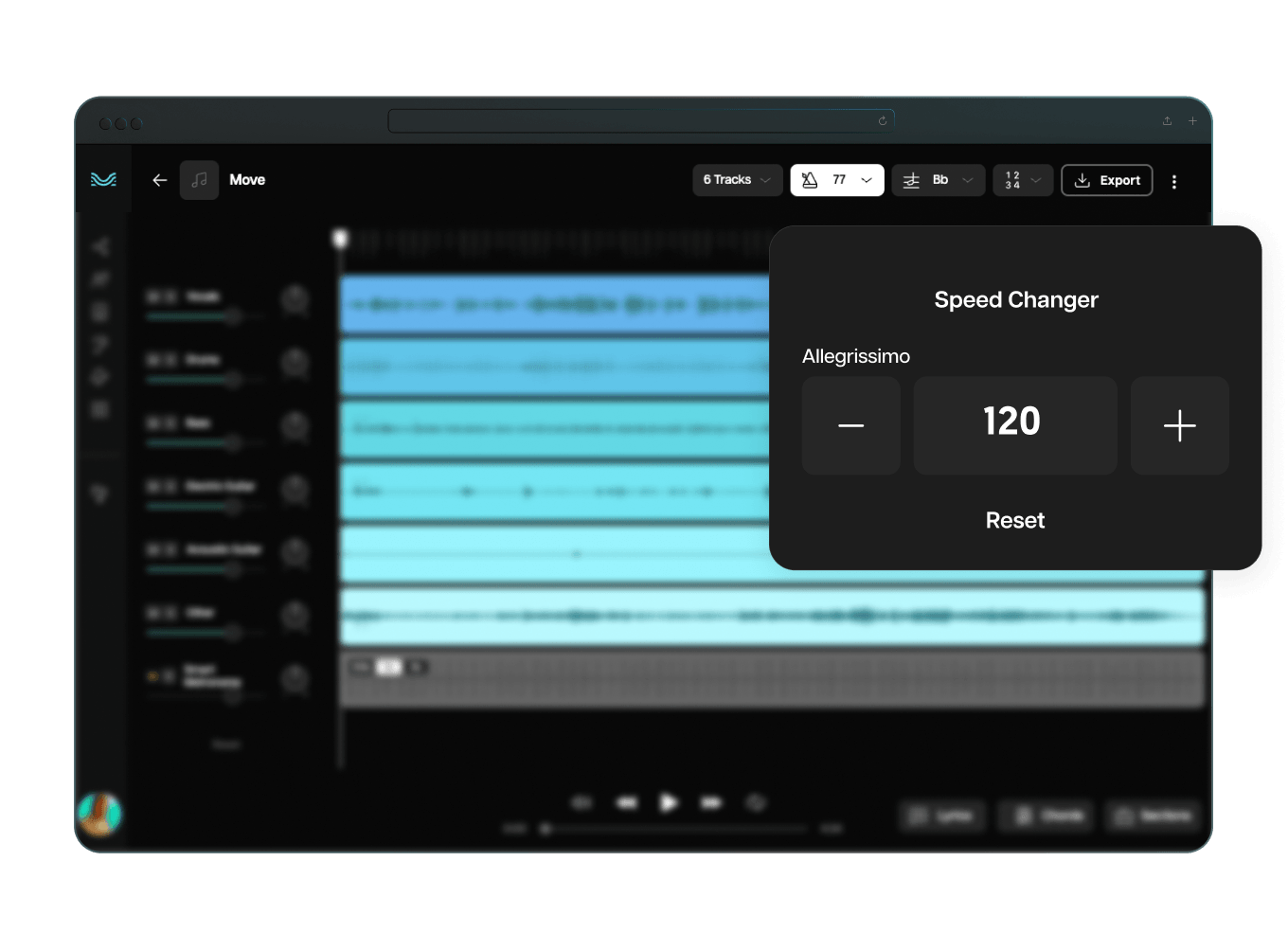Click the Vocals track pan knob
The height and width of the screenshot is (951, 1288).
[295, 300]
